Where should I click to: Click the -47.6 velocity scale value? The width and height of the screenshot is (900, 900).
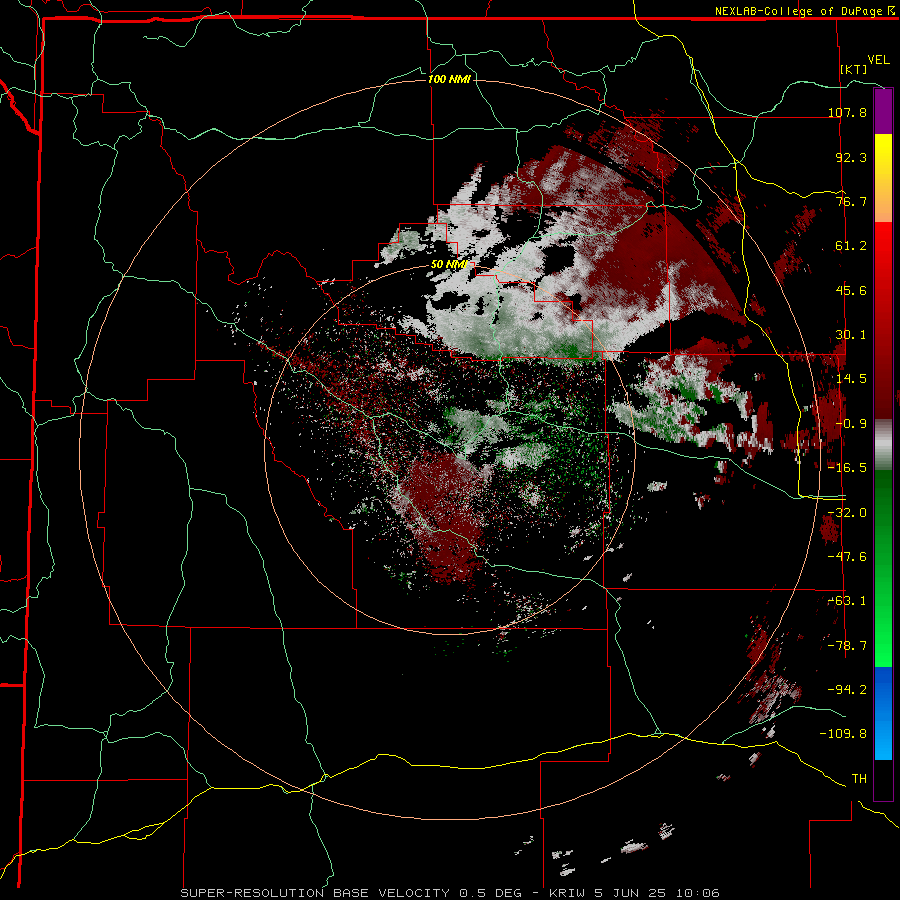(x=847, y=557)
